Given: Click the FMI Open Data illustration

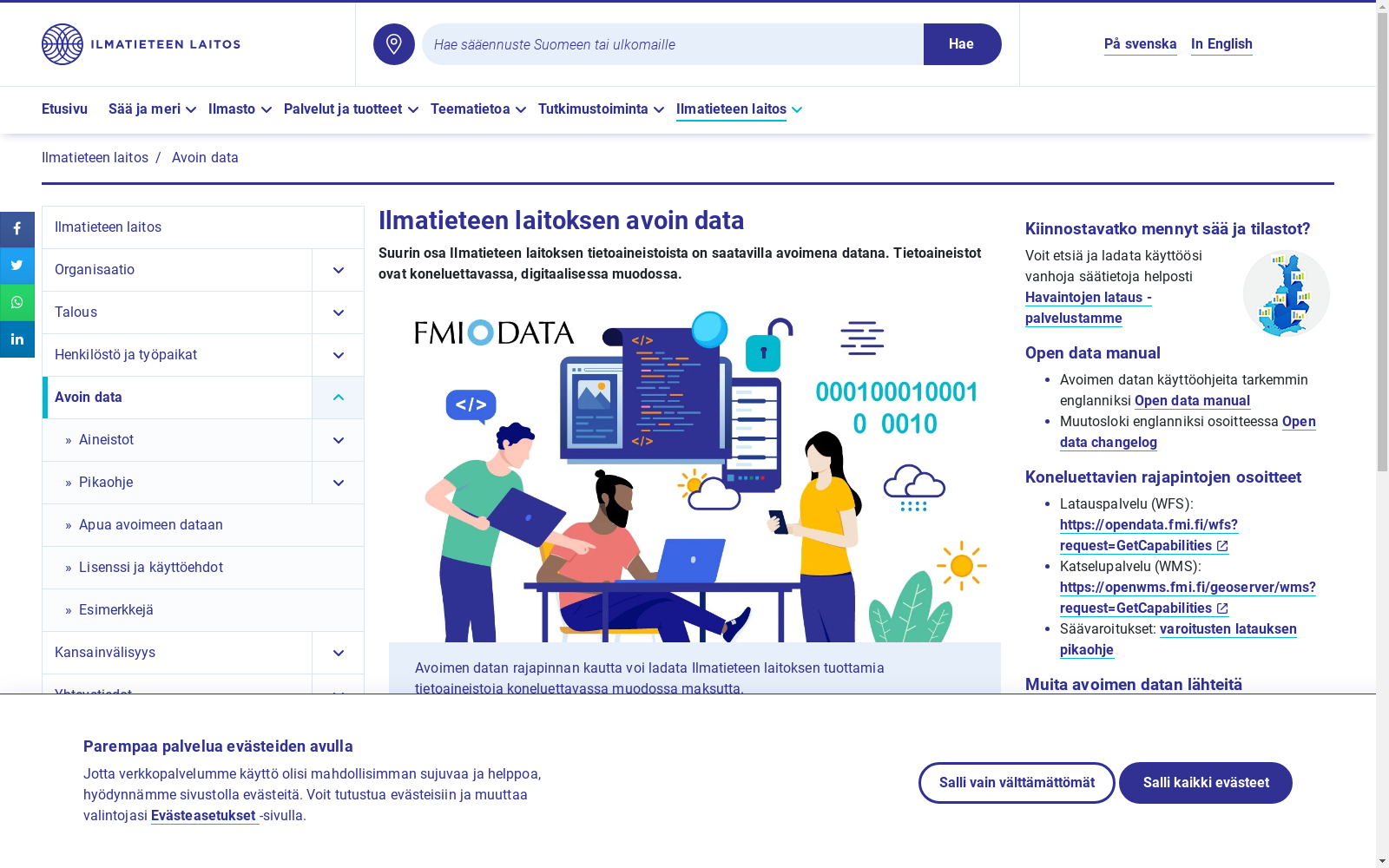Looking at the screenshot, I should point(694,476).
